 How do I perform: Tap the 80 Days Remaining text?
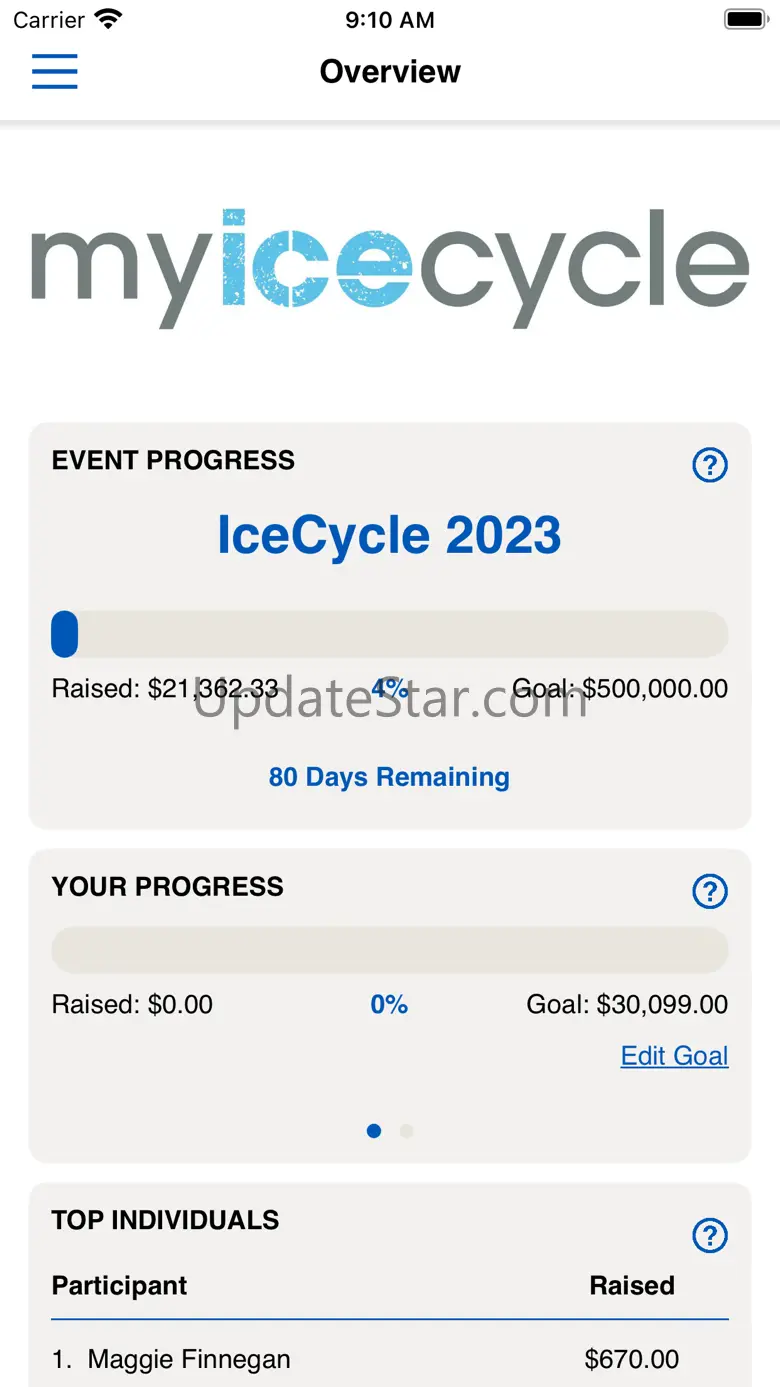tap(390, 777)
